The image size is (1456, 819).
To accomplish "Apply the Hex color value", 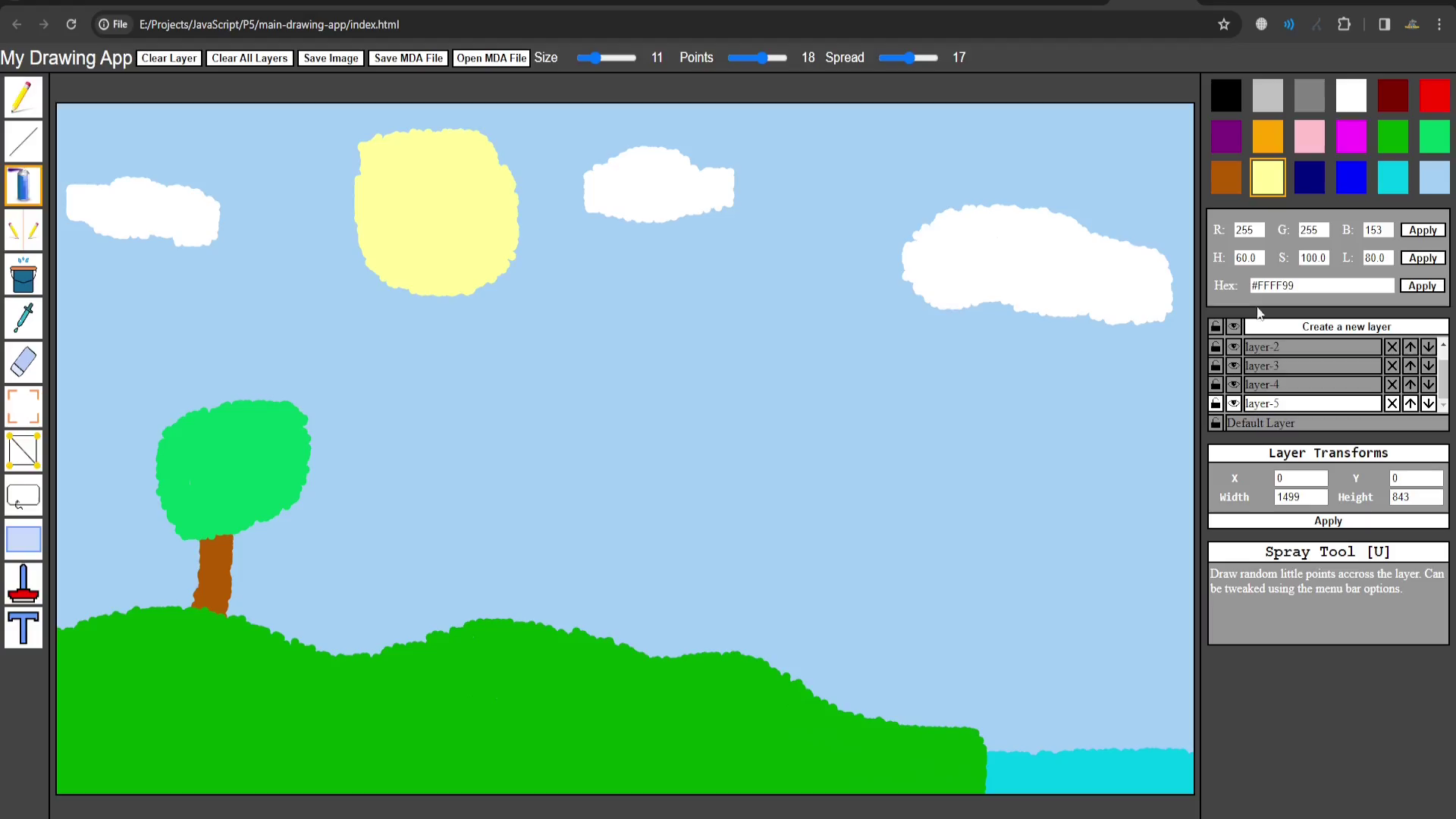I will tap(1422, 286).
